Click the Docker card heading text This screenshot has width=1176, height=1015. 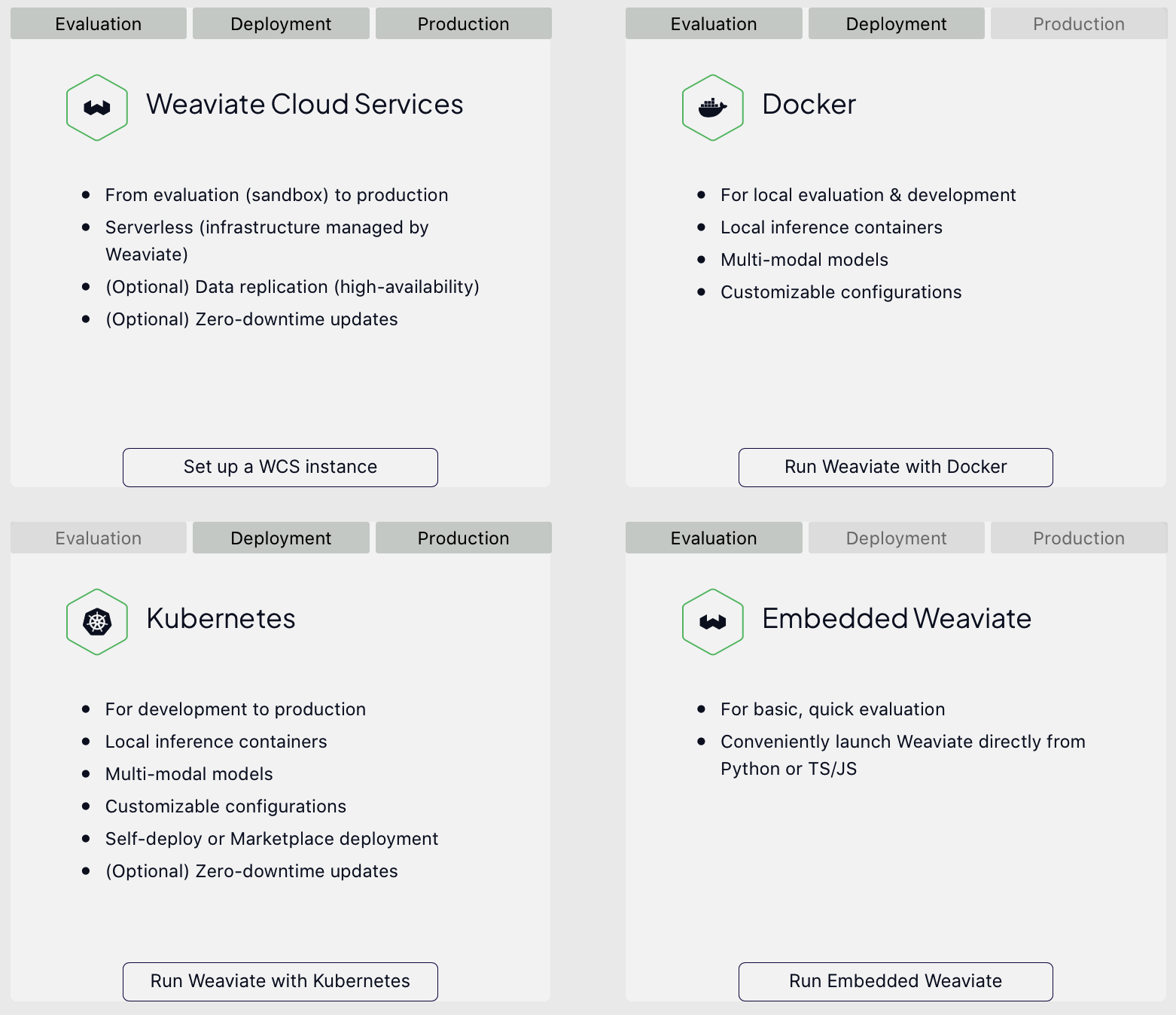point(809,104)
